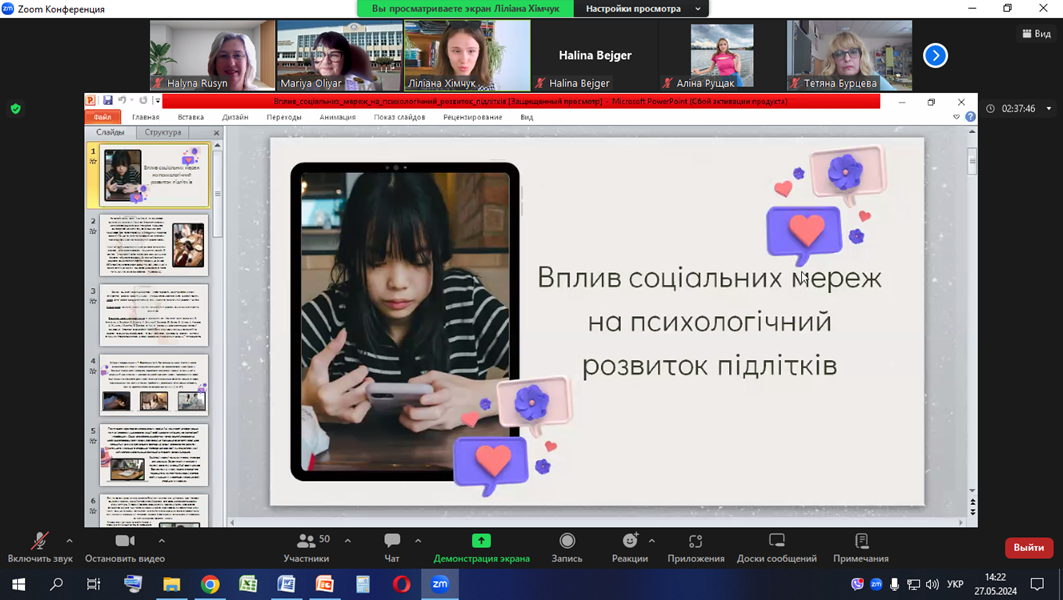
Task: Stop camera with Остановить видео button
Action: (x=125, y=541)
